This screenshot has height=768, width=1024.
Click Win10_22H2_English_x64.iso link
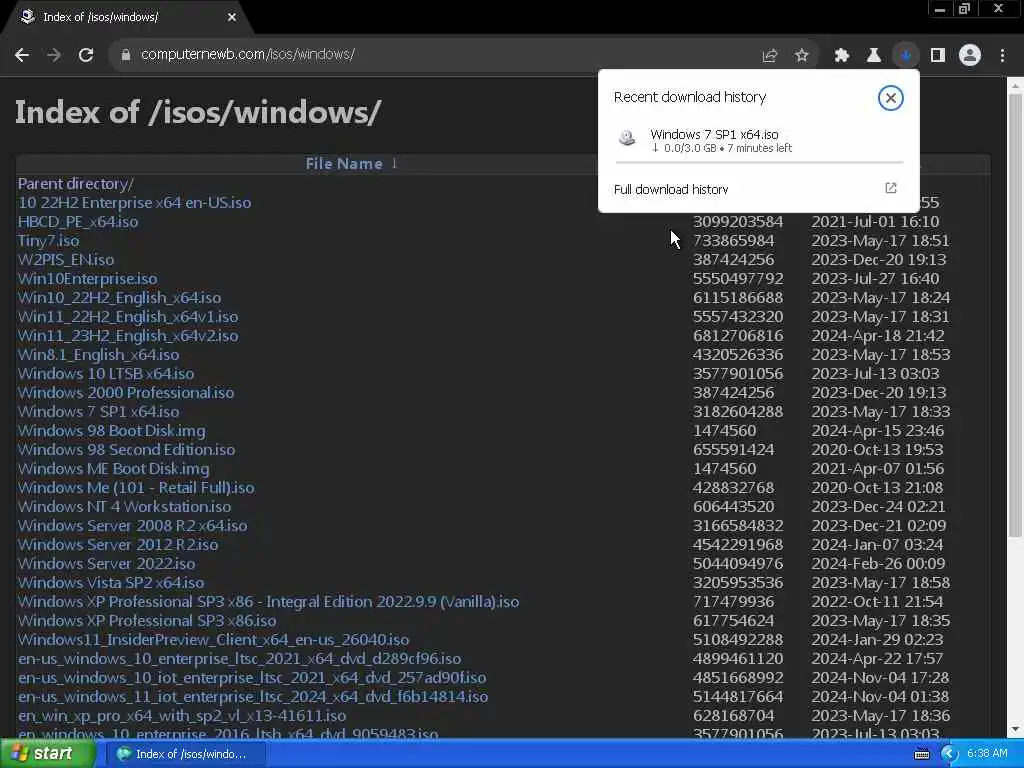click(120, 297)
